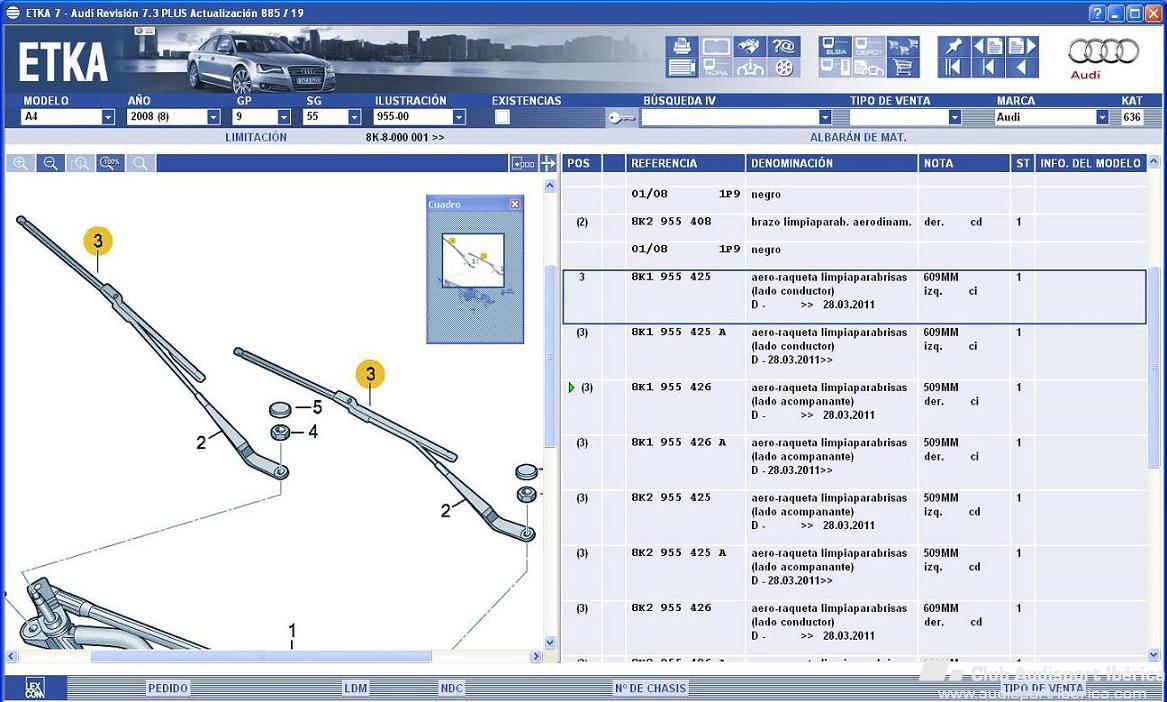Click inside the Búsqueda IV input field
This screenshot has height=702, width=1167.
729,117
